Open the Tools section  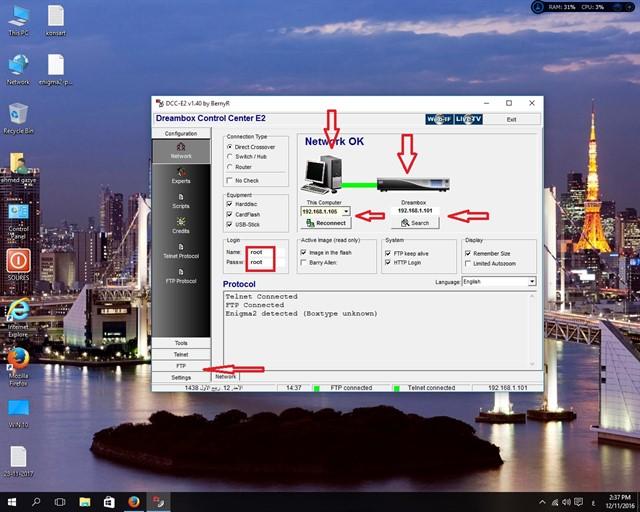click(x=181, y=343)
